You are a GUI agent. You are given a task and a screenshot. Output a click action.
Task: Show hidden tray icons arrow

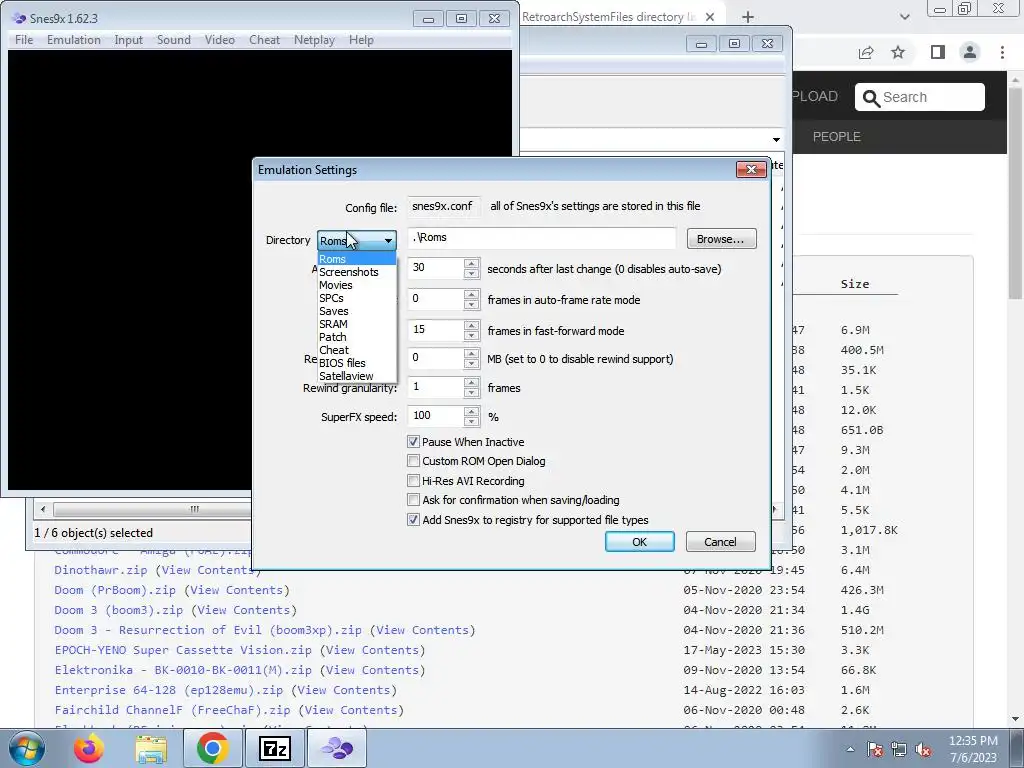(x=850, y=749)
